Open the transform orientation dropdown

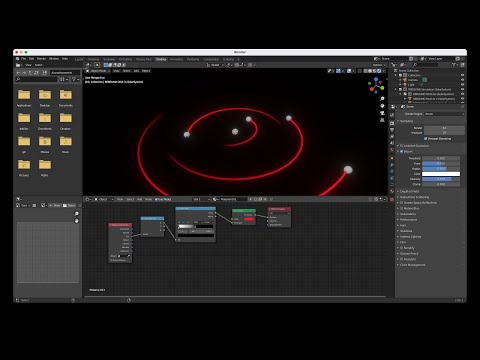[215, 65]
